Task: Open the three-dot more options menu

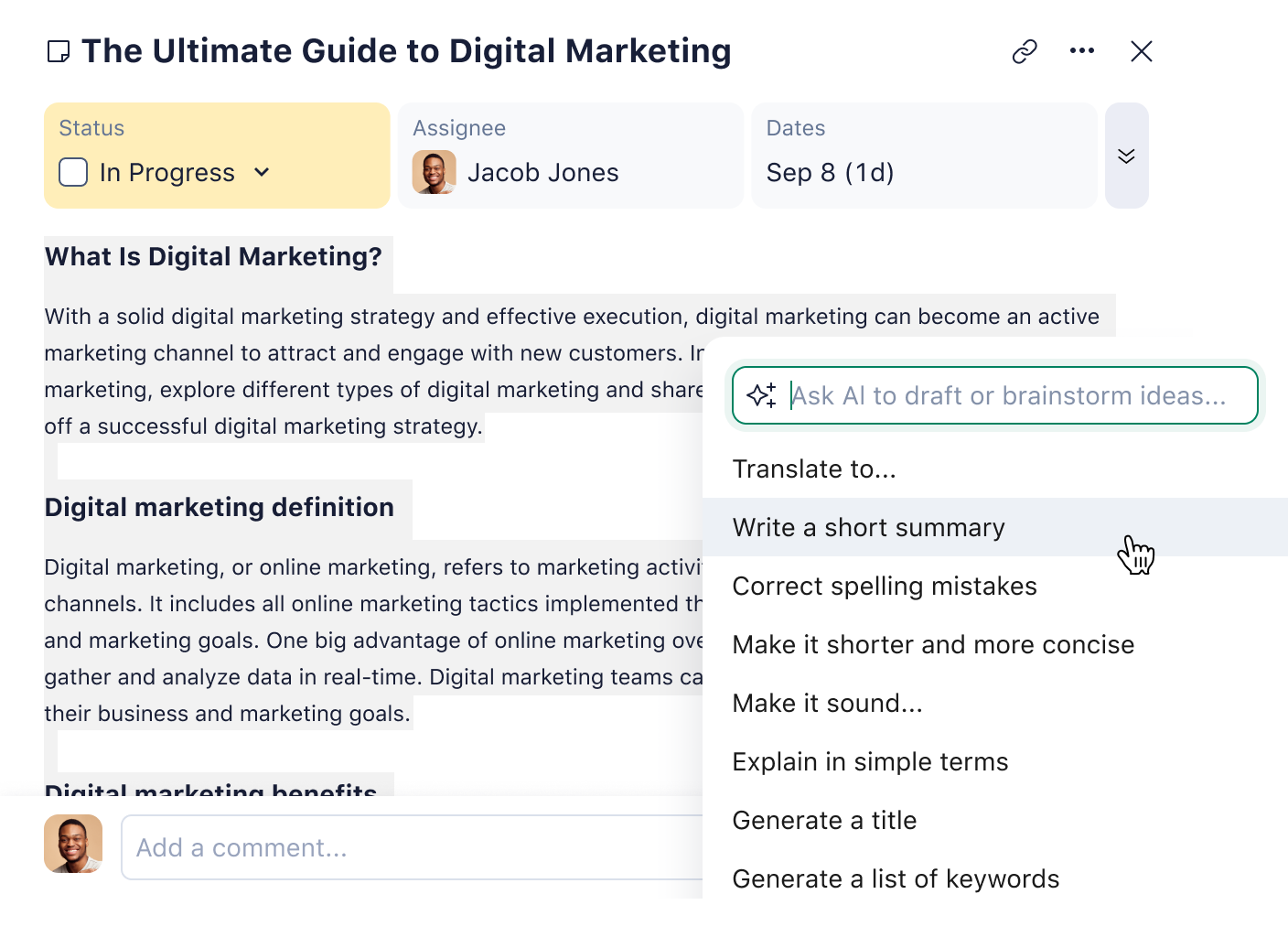Action: (x=1082, y=51)
